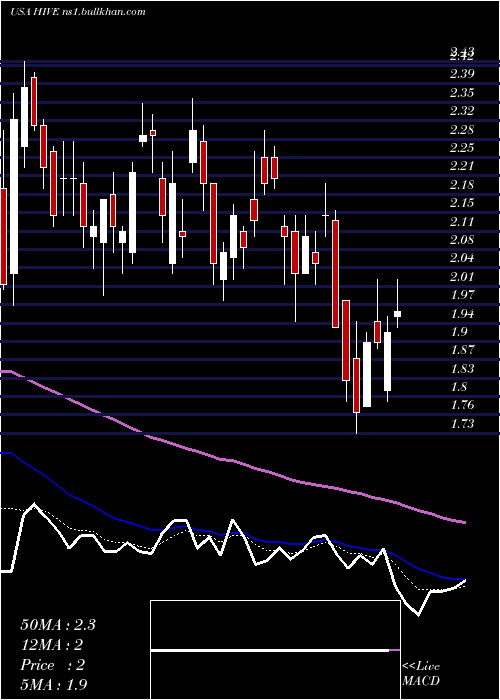Click the '12MA : 2' legend text
Screen dimensions: 500x700
[x=52, y=645]
